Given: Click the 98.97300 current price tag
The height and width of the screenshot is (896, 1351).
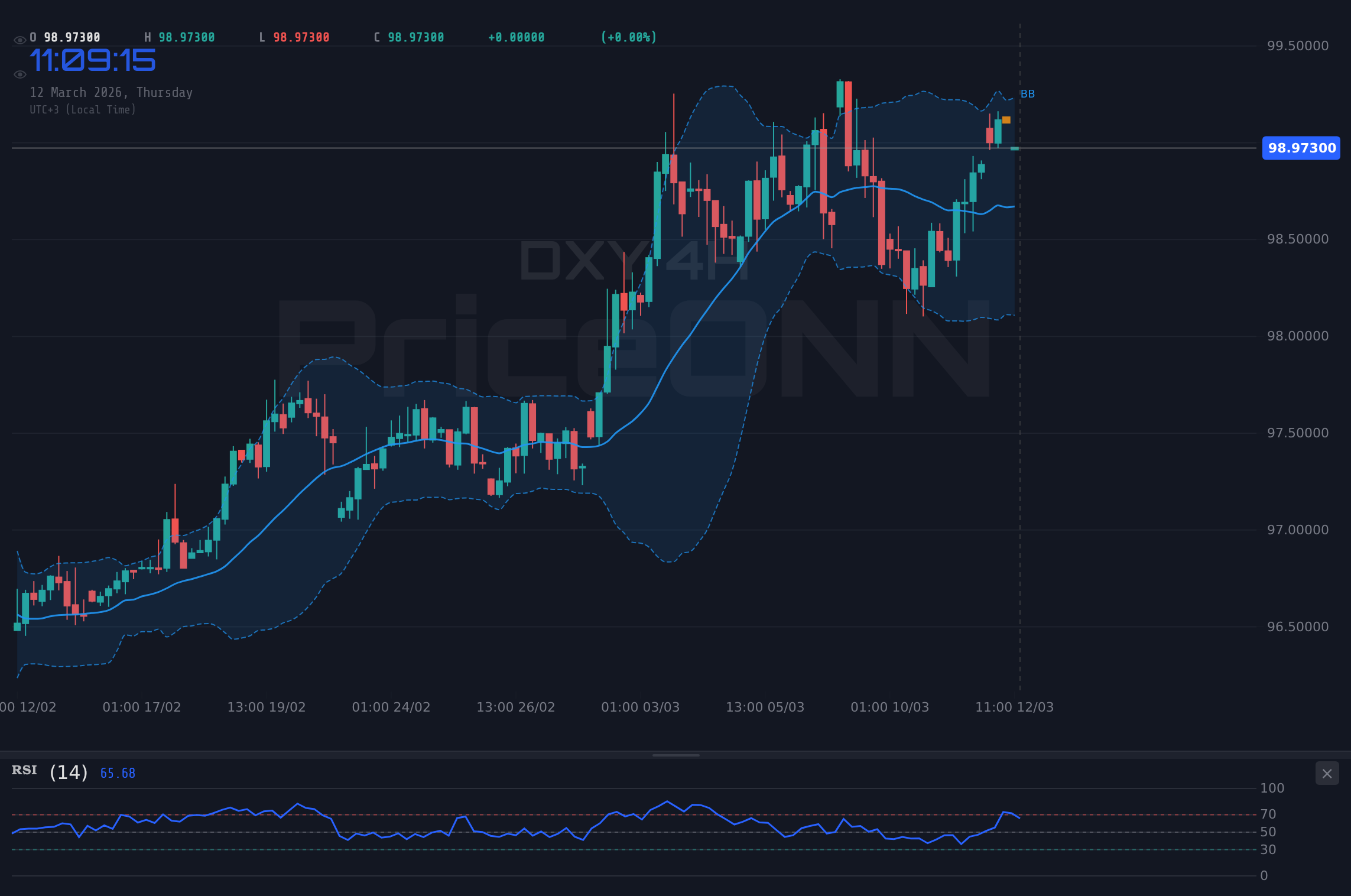Looking at the screenshot, I should click(1301, 148).
